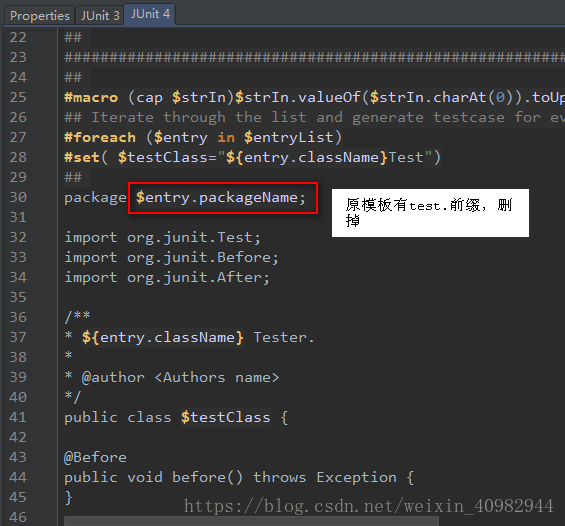Image resolution: width=565 pixels, height=526 pixels.
Task: Click line number 41 in gutter
Action: [x=18, y=418]
